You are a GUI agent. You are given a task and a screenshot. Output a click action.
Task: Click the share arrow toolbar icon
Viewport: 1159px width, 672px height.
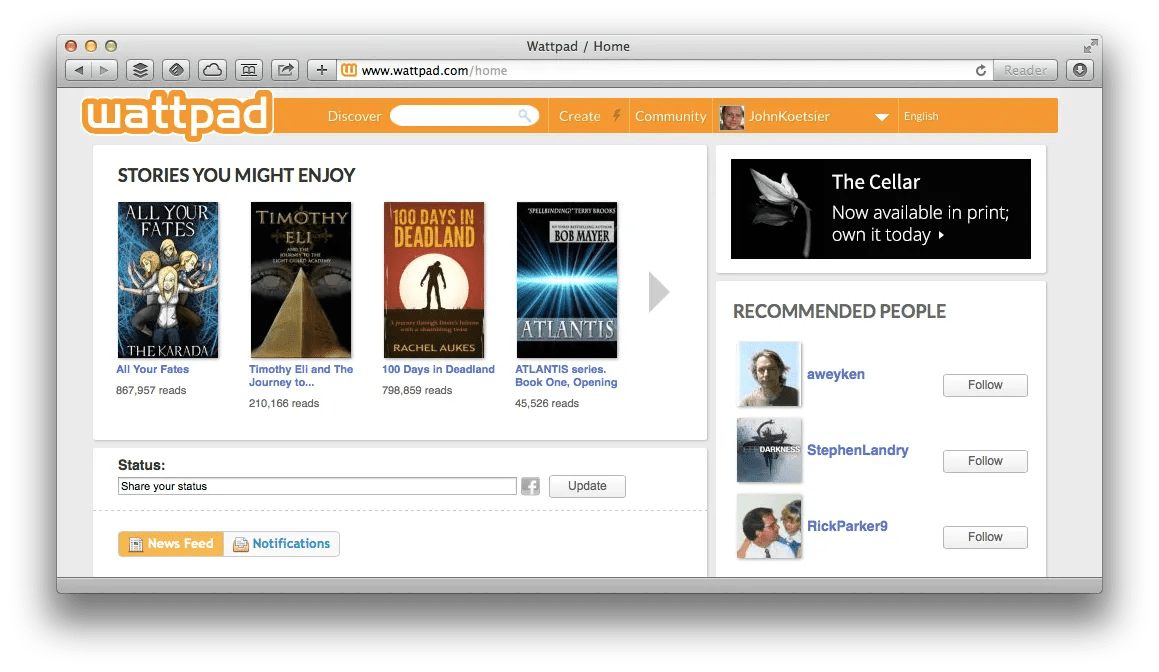pos(285,70)
